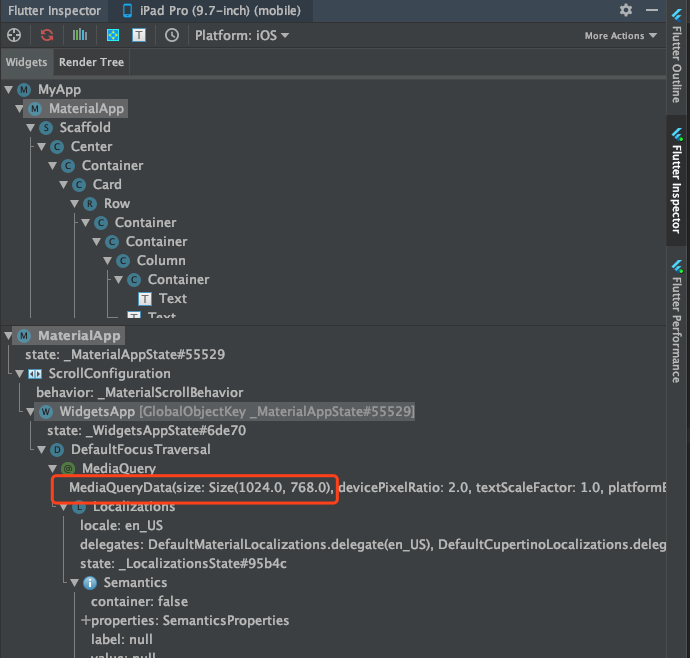Click the MyApp M icon

[24, 90]
